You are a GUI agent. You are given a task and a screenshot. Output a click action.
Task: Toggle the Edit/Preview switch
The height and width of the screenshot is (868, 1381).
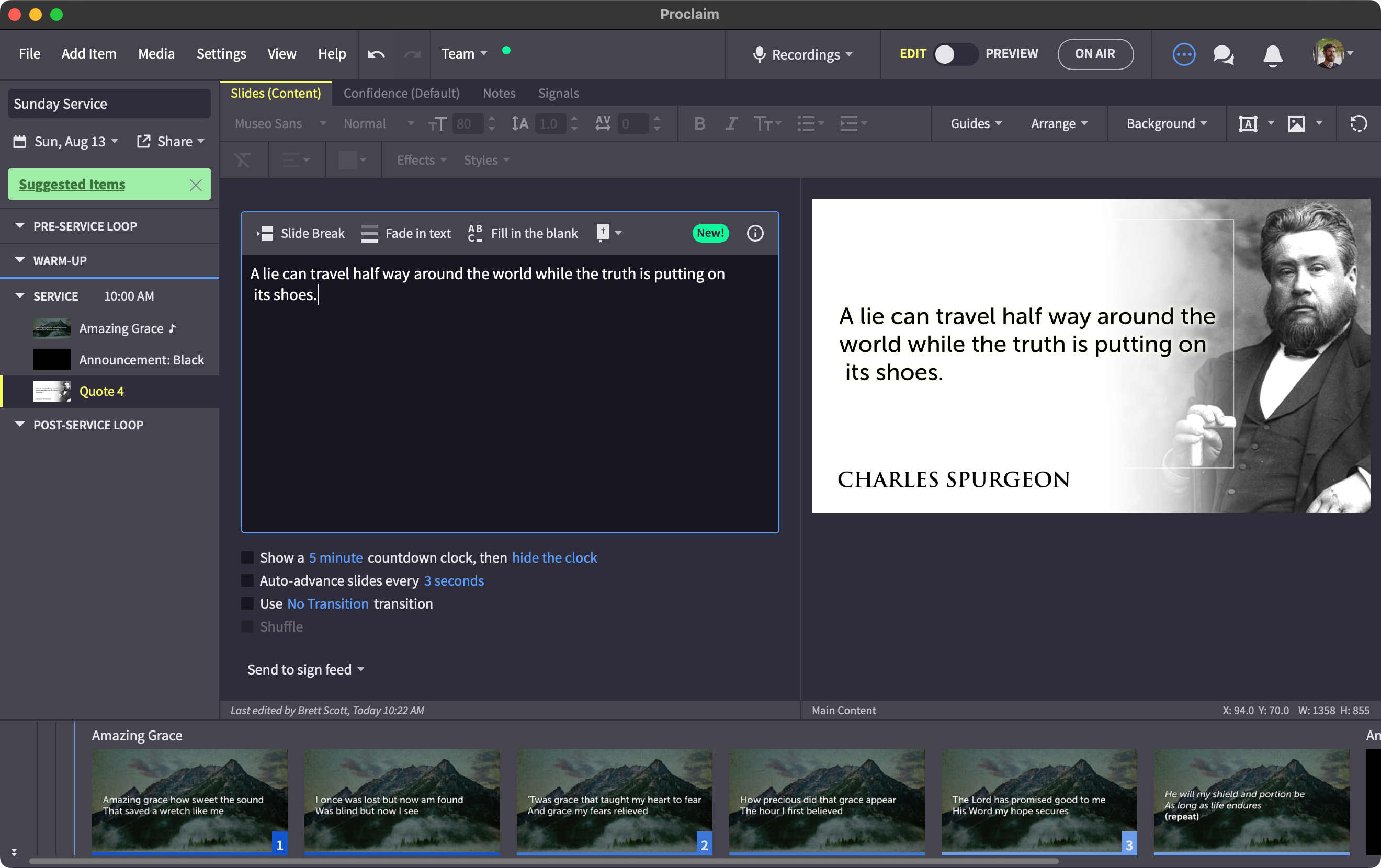(955, 54)
